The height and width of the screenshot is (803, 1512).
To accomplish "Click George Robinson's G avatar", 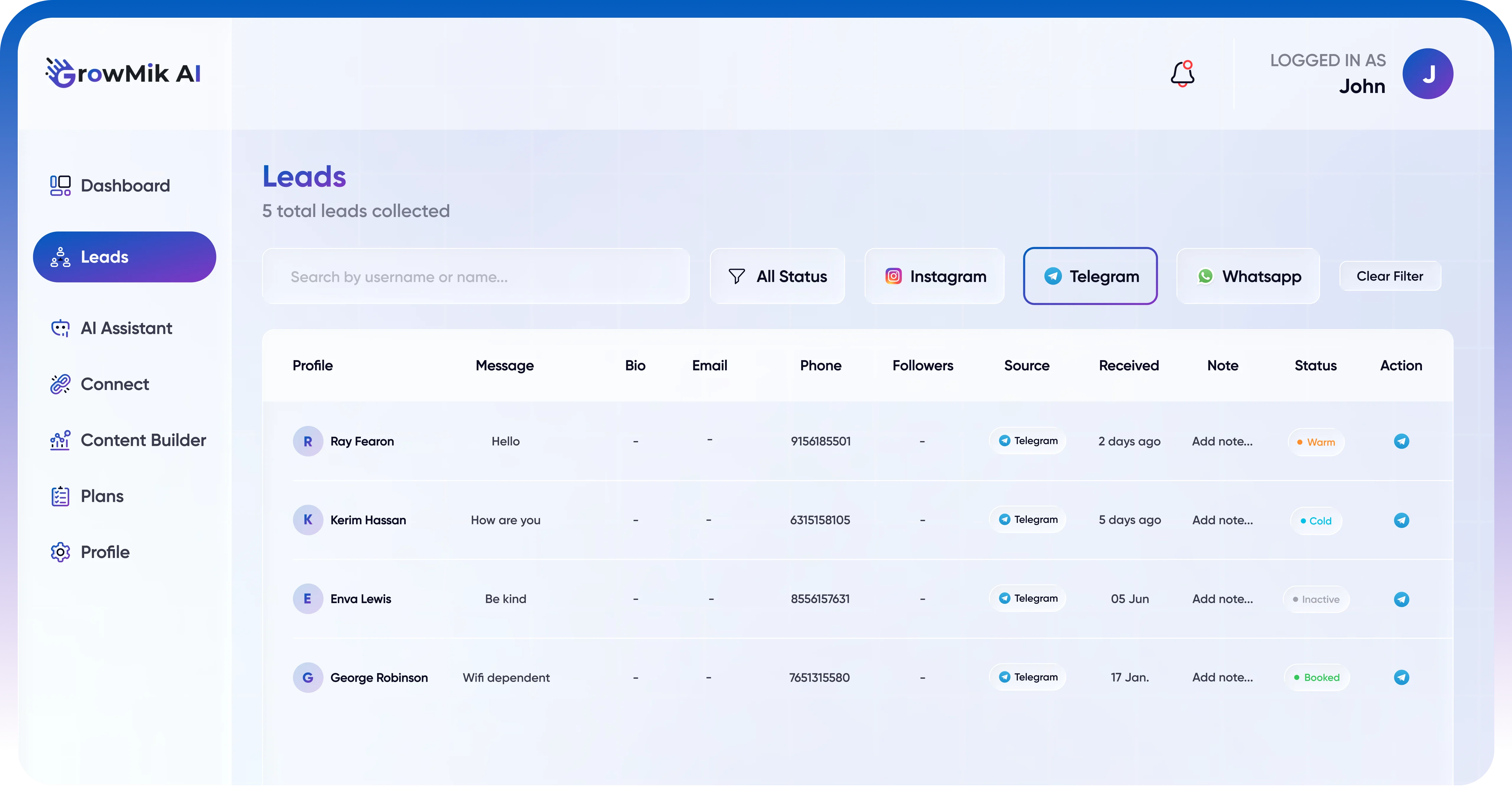I will tap(307, 678).
